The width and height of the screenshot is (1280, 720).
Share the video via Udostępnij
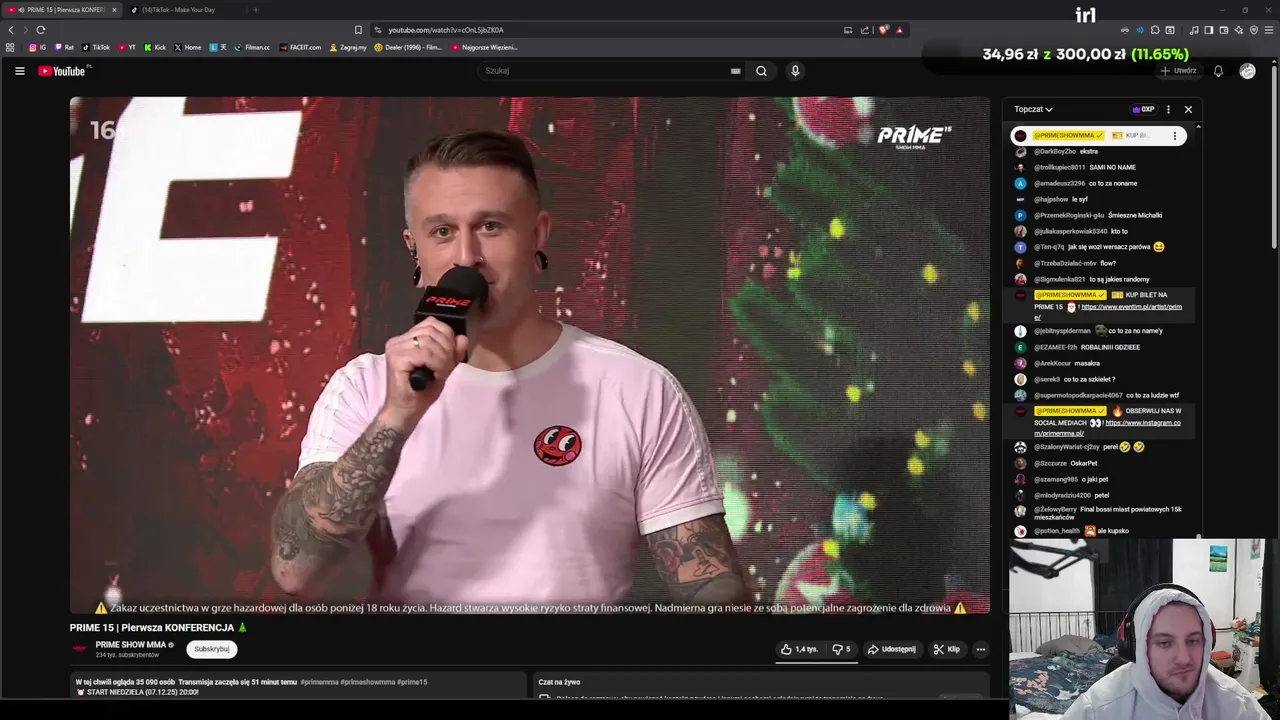click(891, 649)
